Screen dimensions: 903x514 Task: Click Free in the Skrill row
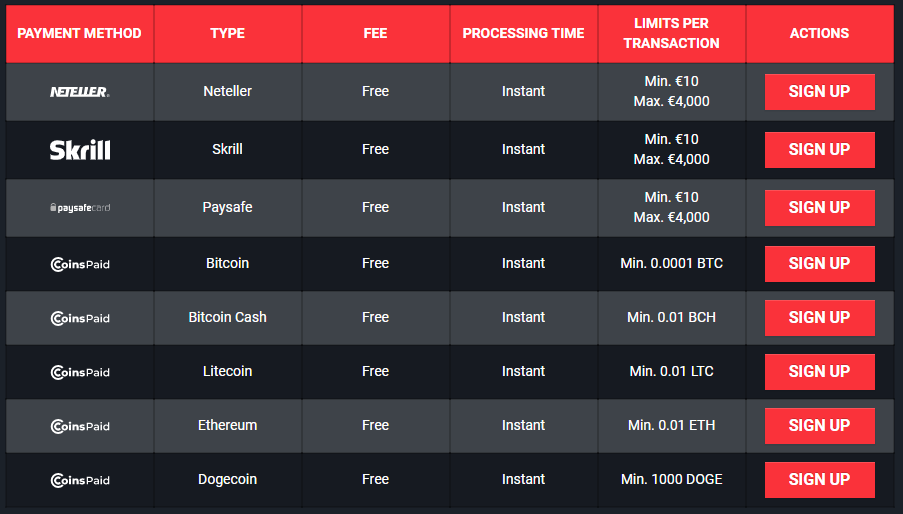click(375, 150)
